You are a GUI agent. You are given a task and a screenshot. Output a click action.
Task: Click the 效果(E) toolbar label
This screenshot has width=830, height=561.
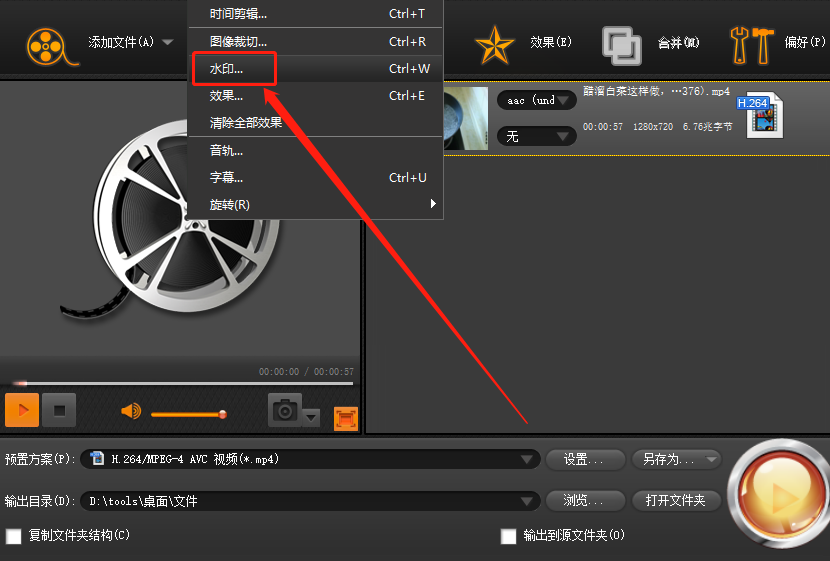551,42
